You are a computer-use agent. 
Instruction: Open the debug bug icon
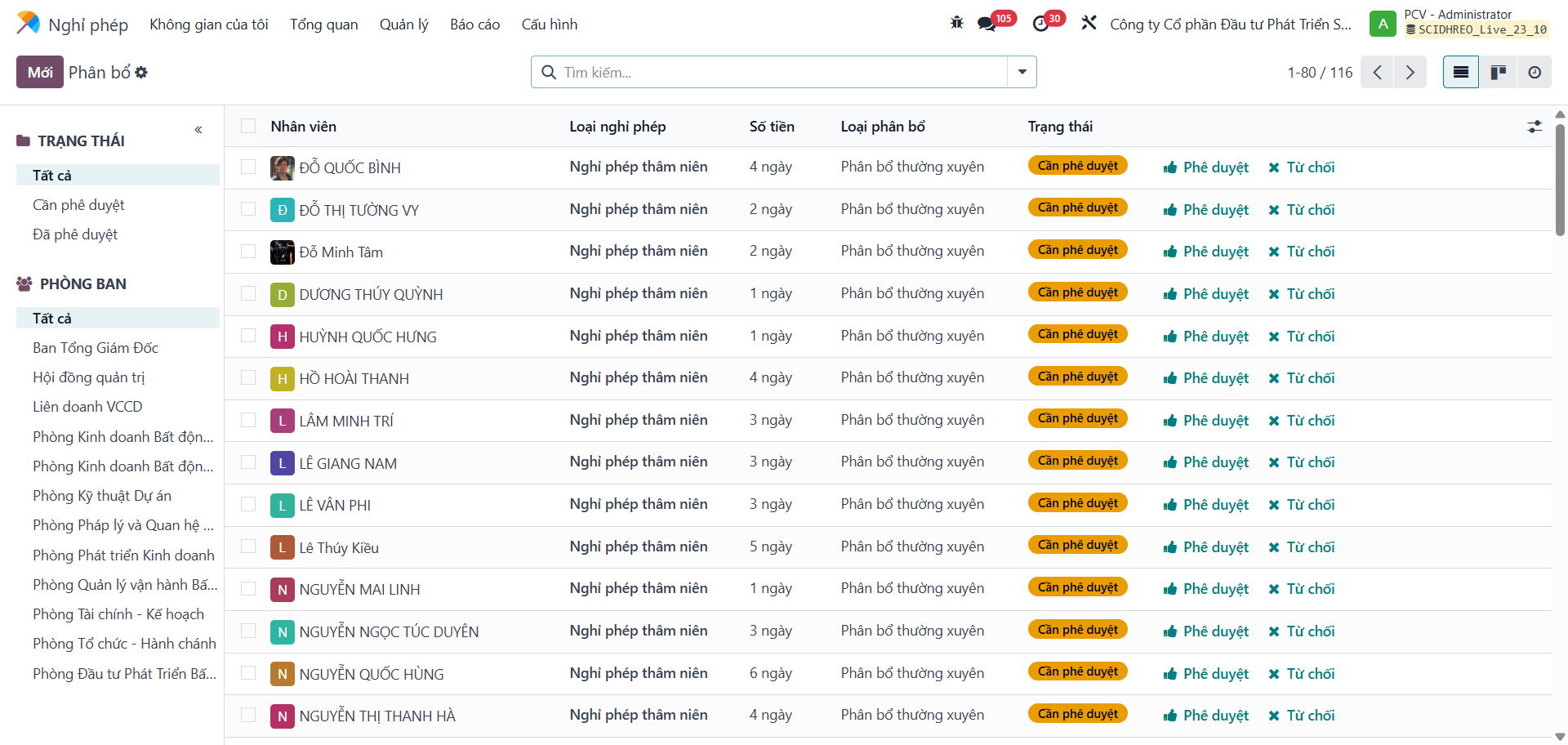click(x=957, y=23)
